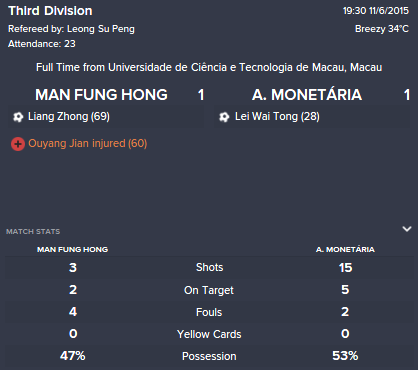The width and height of the screenshot is (418, 370).
Task: Click the MATCH STATS header label
Action: (x=33, y=231)
